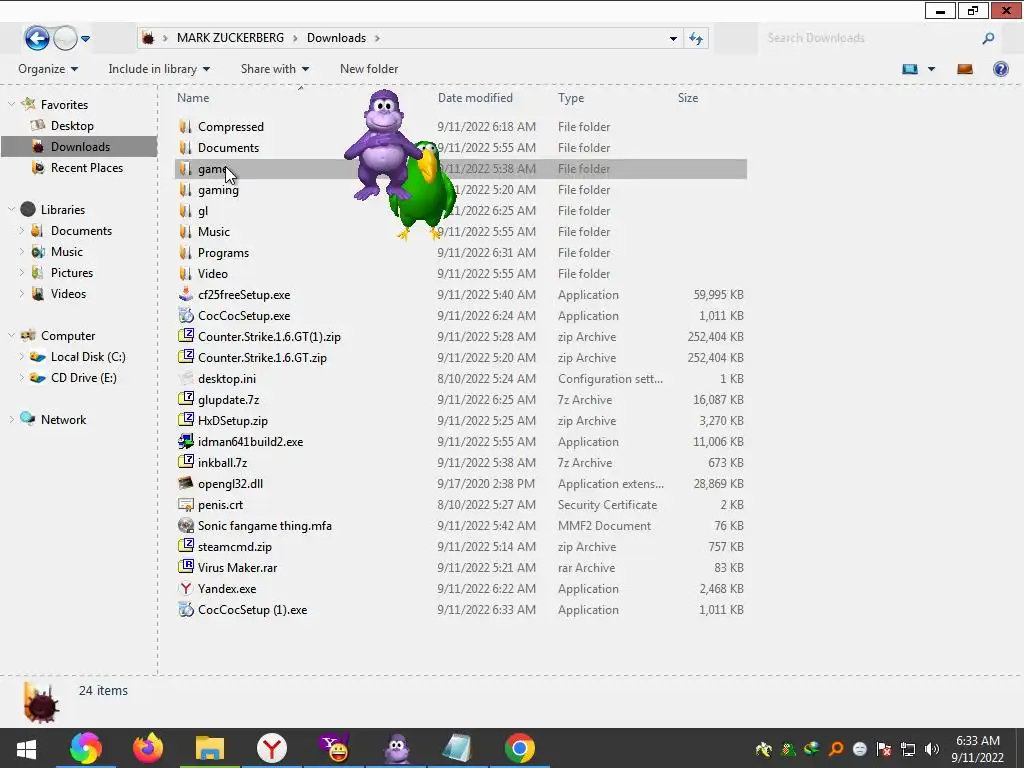
Task: Collapse the Computer group
Action: tap(11, 336)
